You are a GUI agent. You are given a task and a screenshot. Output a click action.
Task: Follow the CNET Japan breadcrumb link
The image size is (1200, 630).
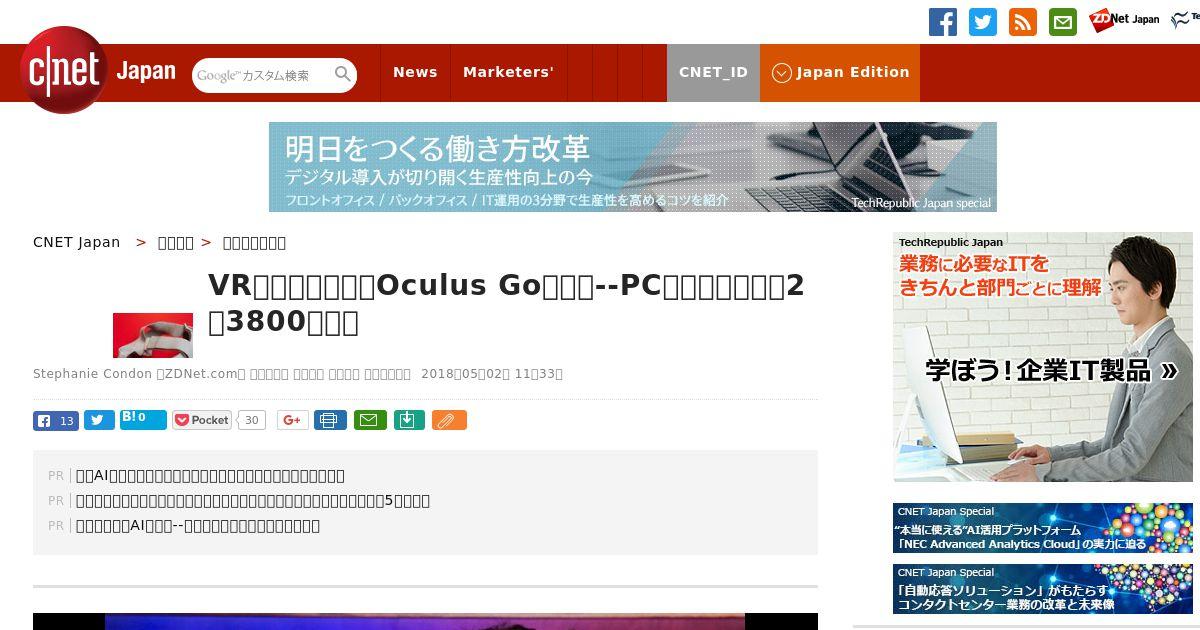(76, 242)
